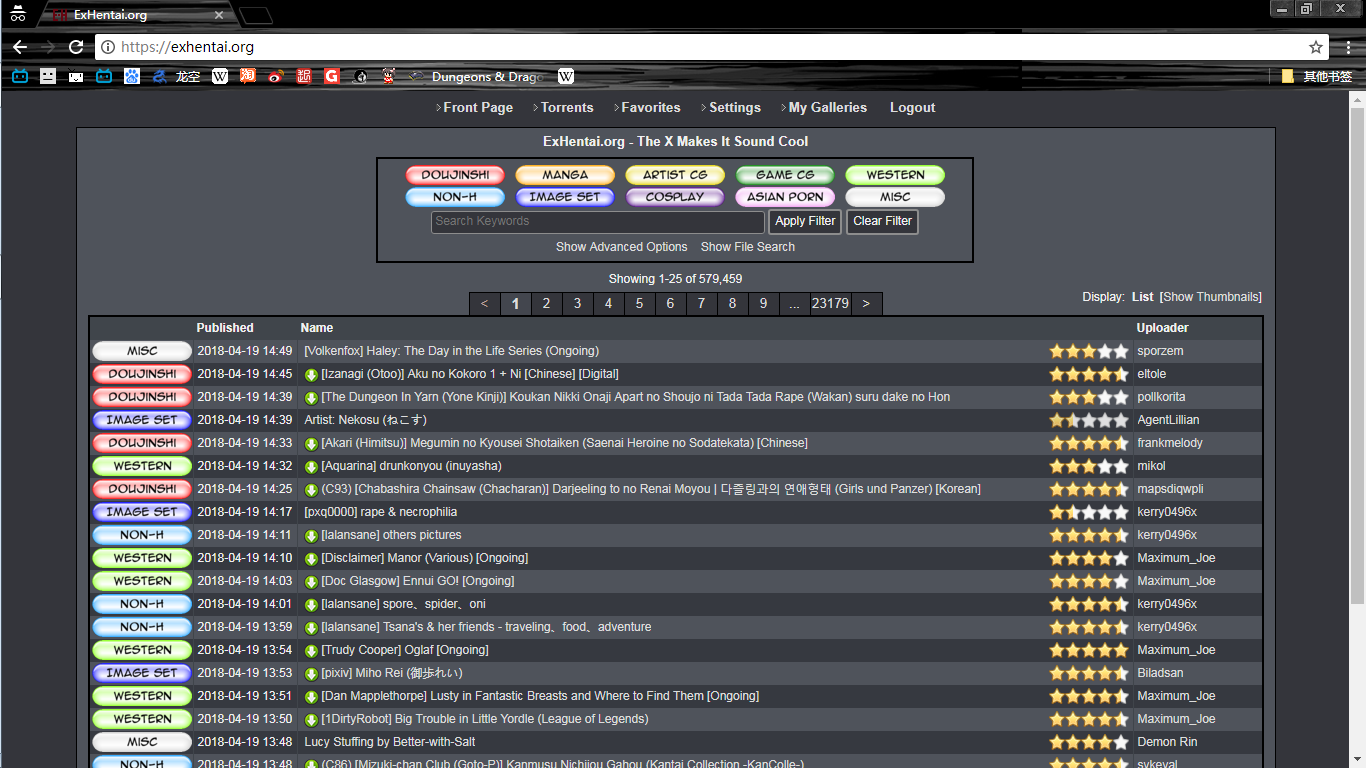
Task: Open the 'Haley: The Day in the Life Series' gallery
Action: (451, 352)
